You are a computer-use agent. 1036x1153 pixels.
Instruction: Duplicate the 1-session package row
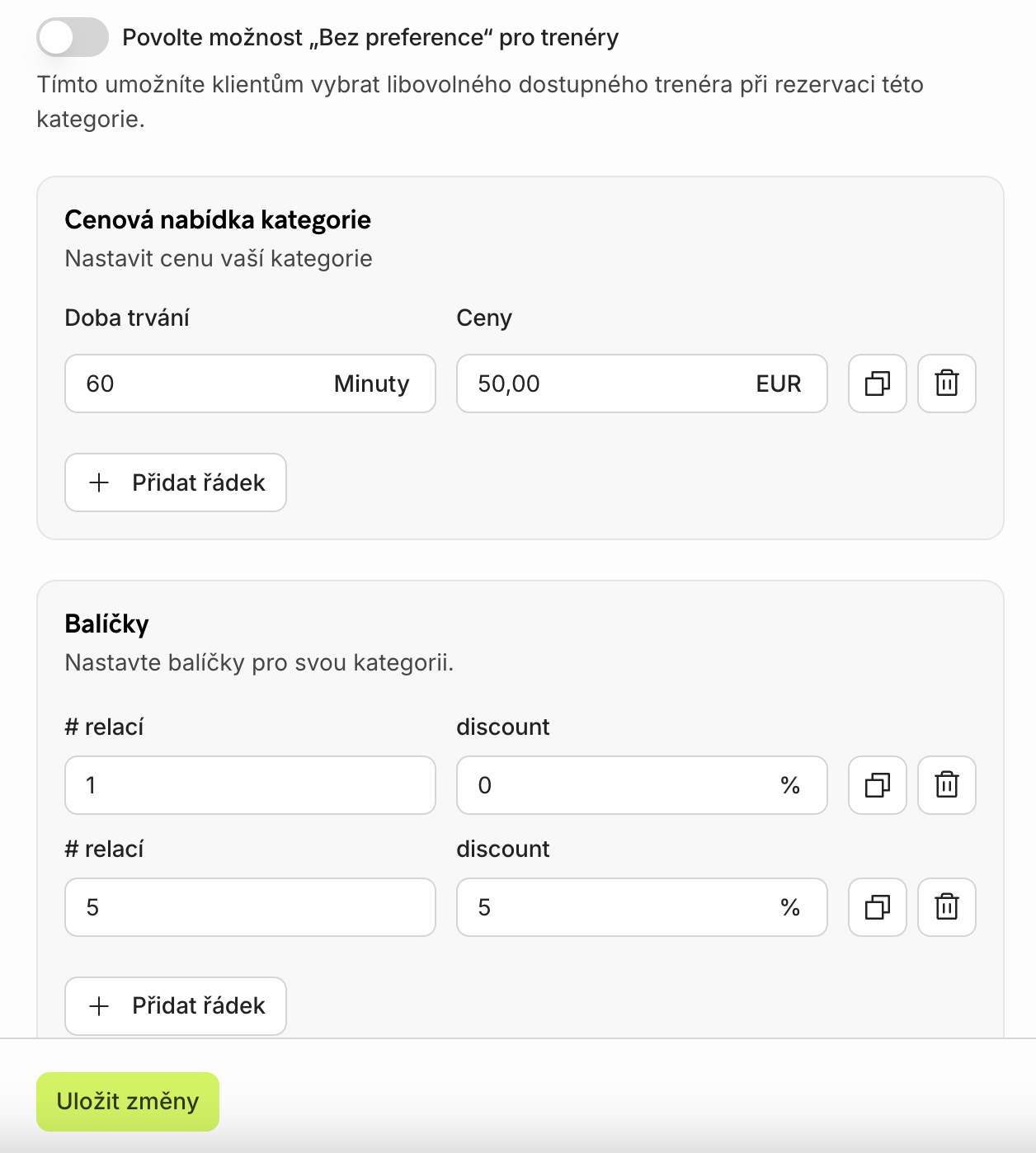click(x=877, y=785)
